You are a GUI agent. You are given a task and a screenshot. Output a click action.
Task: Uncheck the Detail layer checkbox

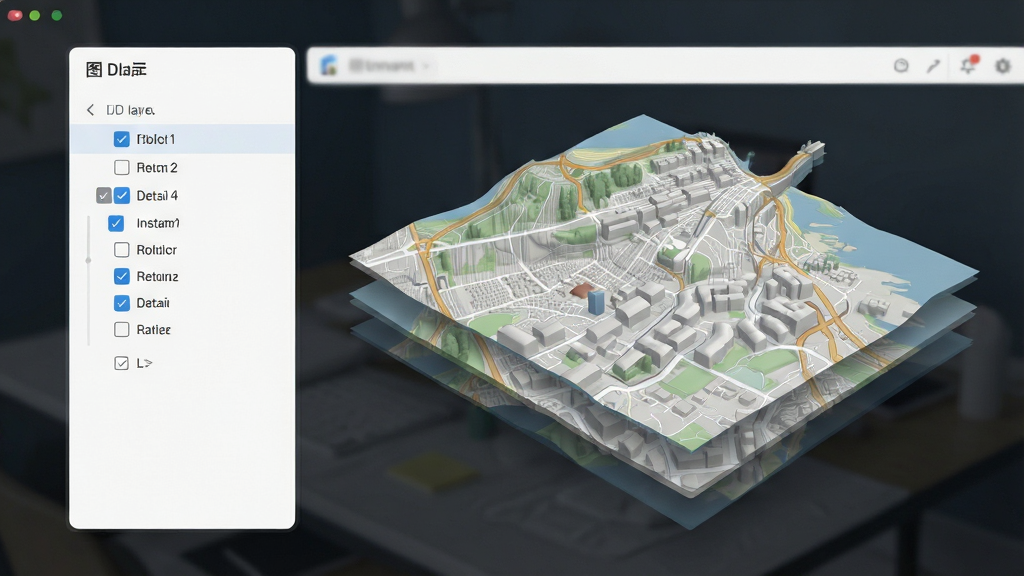[121, 303]
